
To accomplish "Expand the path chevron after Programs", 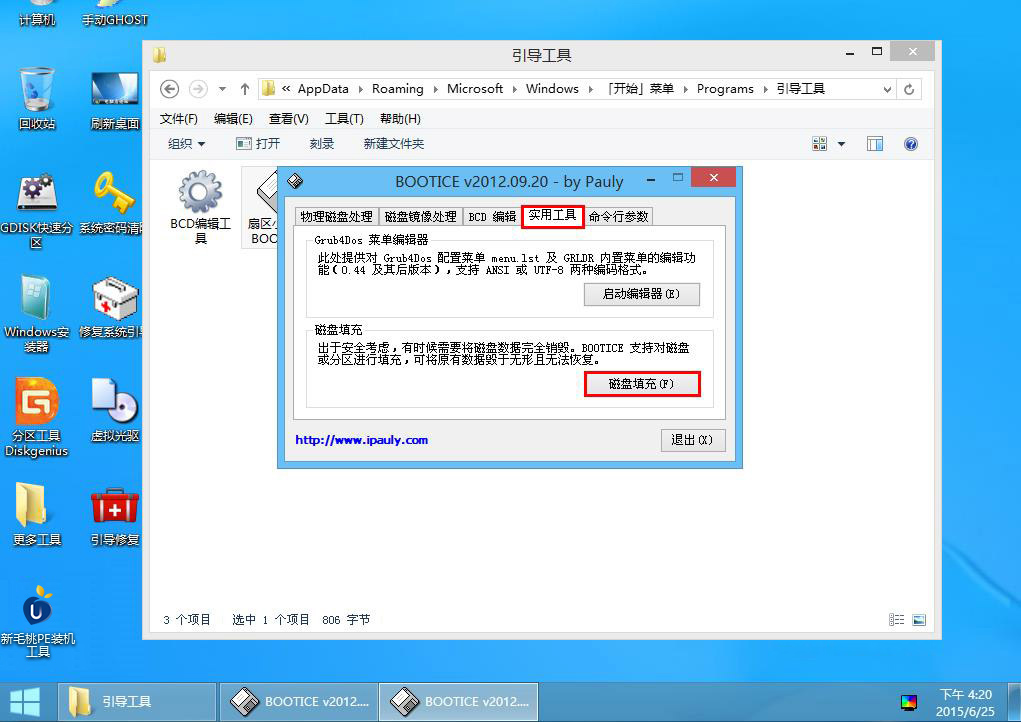I will [x=765, y=89].
